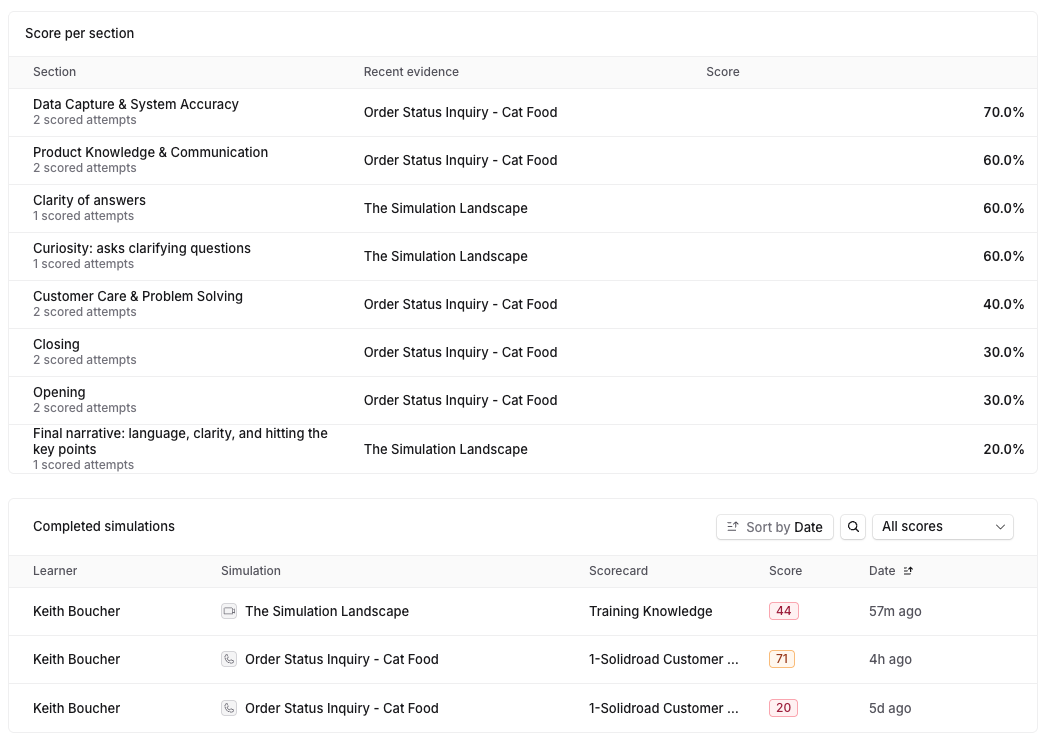Click the 70.0% score value
Screen dimensions: 1056x749
coord(1003,112)
